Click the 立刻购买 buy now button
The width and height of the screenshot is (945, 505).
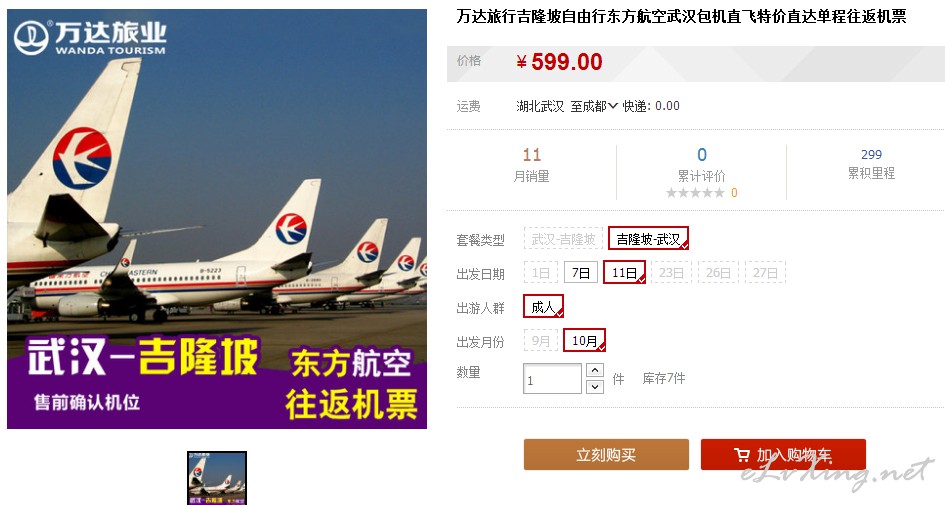[606, 454]
